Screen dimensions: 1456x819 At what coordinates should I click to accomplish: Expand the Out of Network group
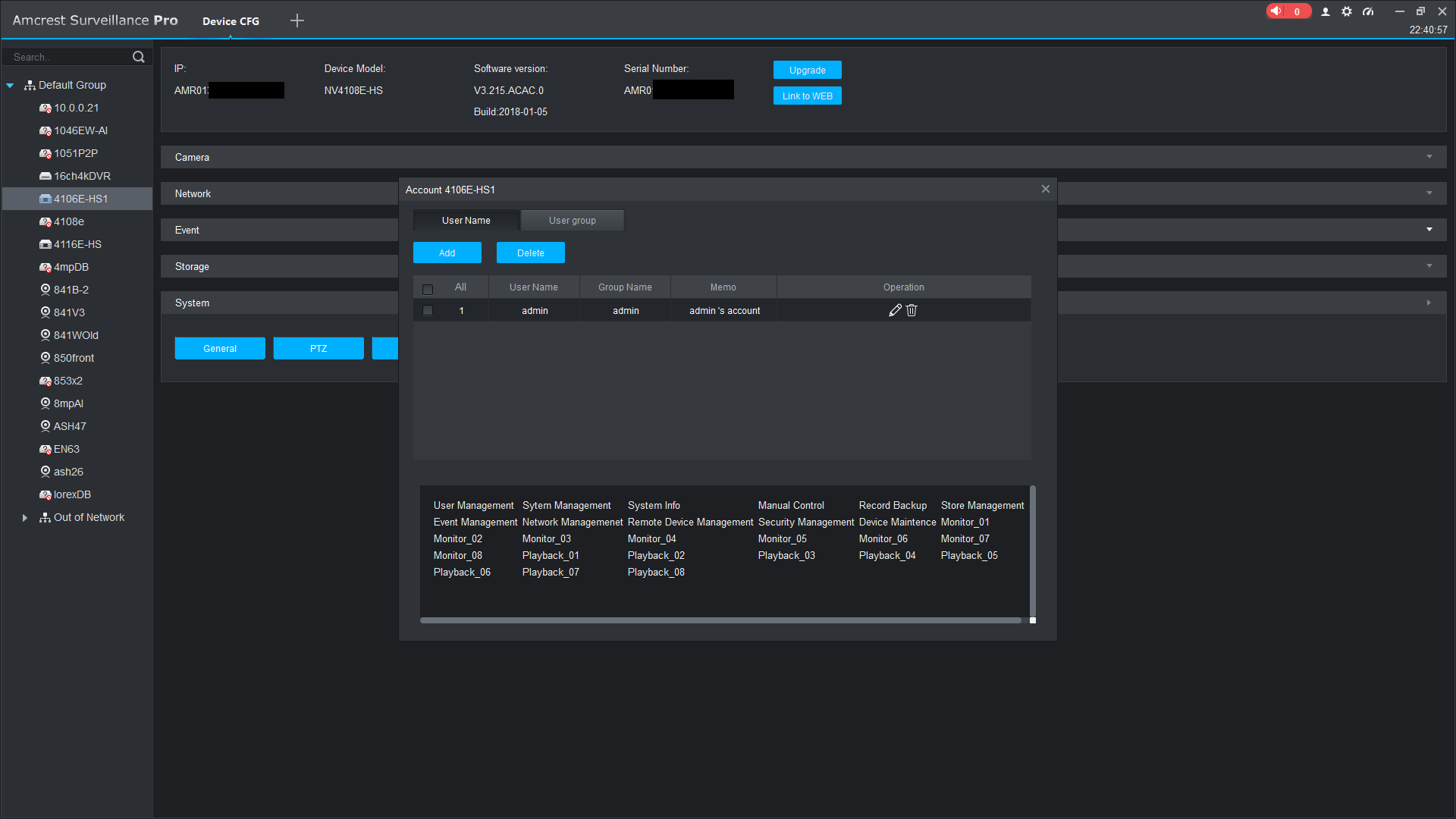point(25,518)
